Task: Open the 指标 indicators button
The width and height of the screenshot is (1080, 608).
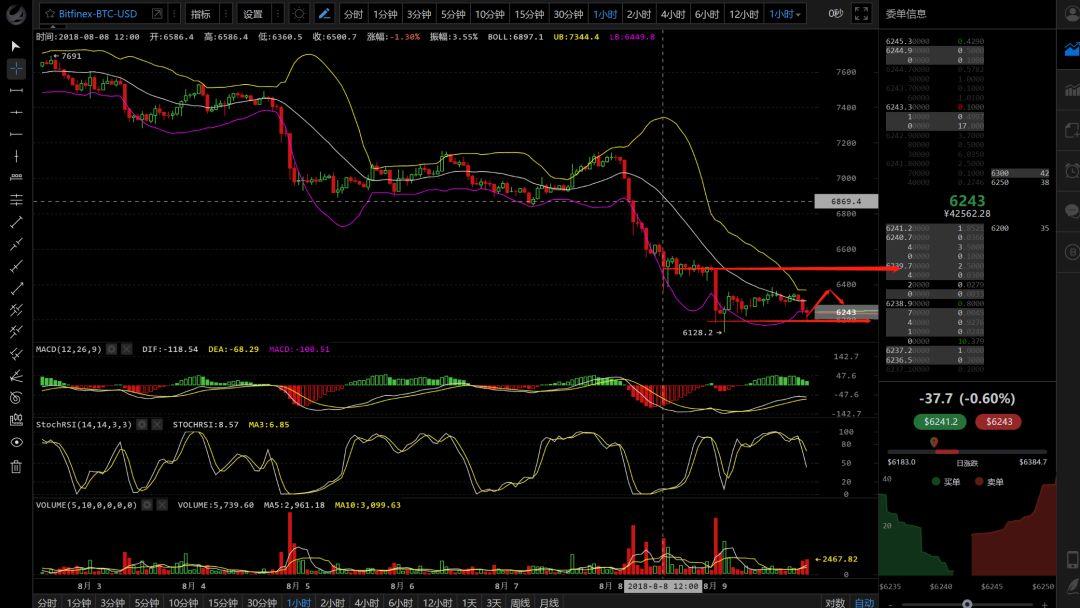Action: coord(200,14)
